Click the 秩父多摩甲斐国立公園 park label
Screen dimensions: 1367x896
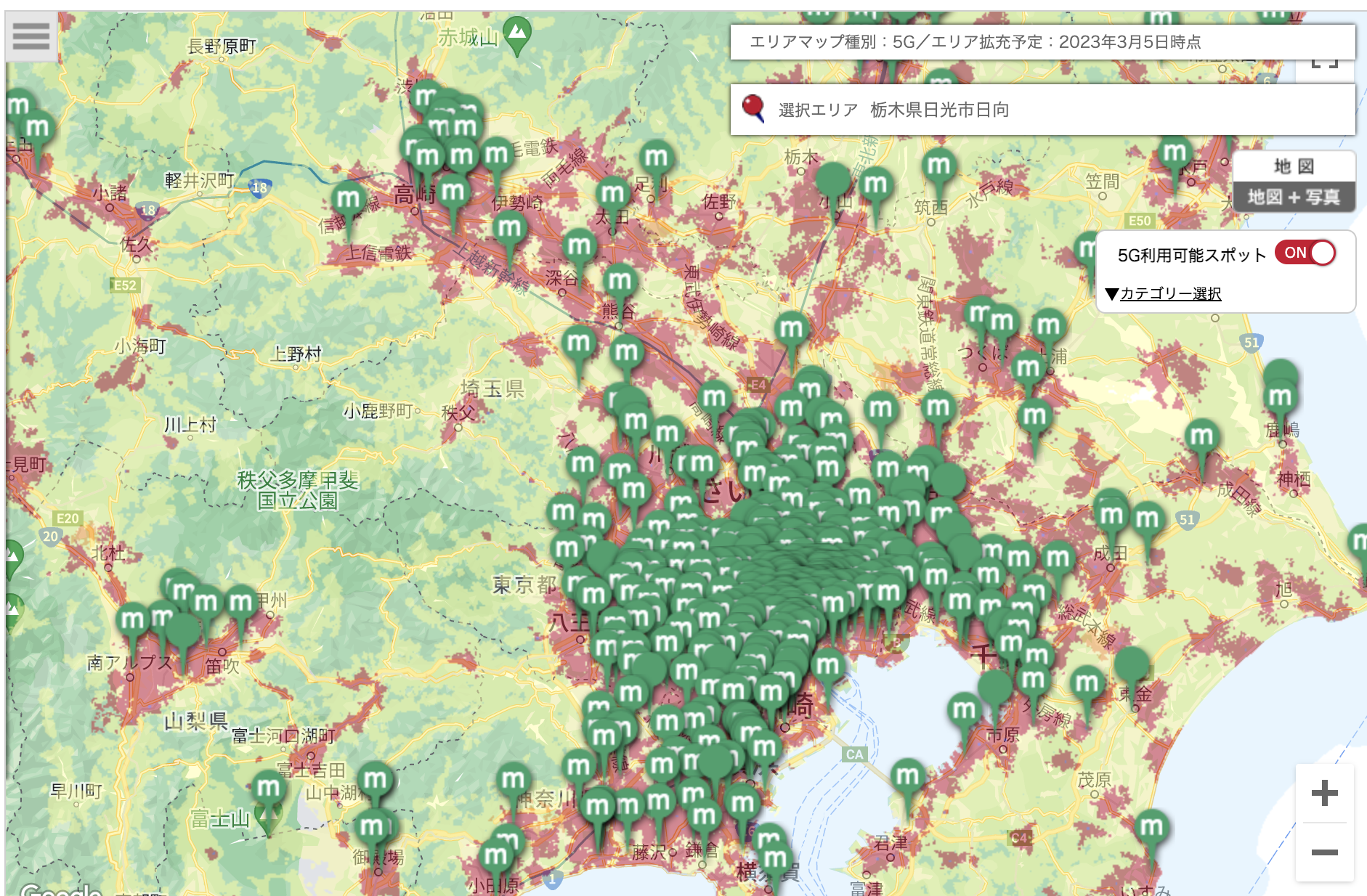tap(298, 490)
